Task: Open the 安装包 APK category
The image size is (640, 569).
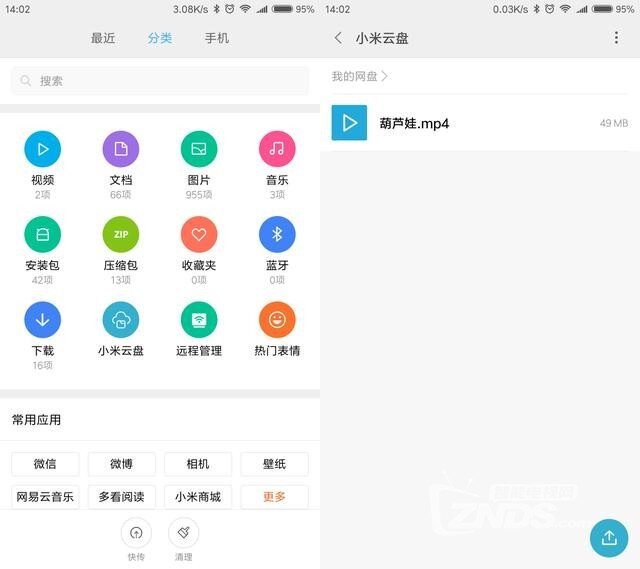Action: pyautogui.click(x=42, y=234)
